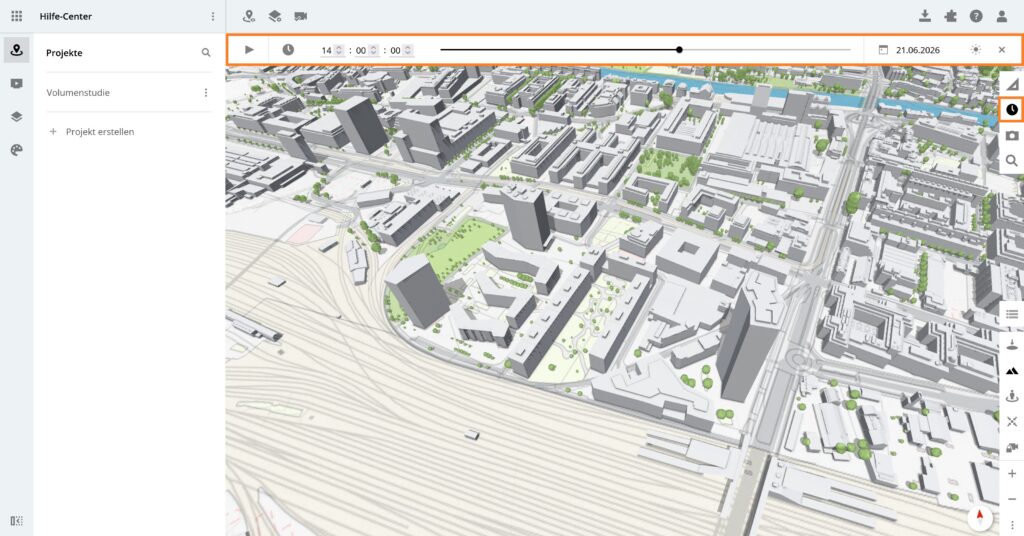The image size is (1024, 536).
Task: Open the camera screenshot tool
Action: (x=1011, y=135)
